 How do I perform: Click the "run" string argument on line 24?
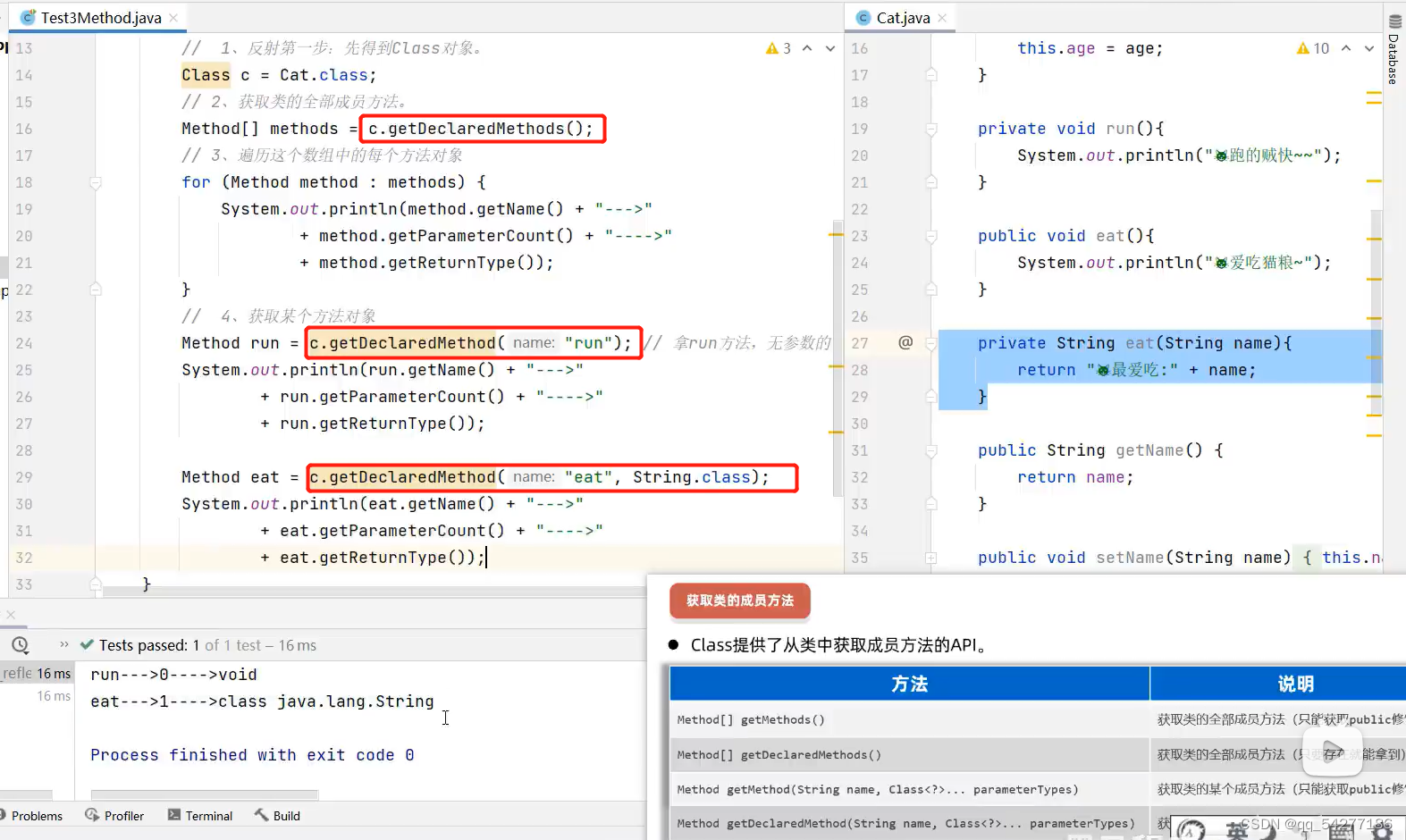(x=588, y=343)
